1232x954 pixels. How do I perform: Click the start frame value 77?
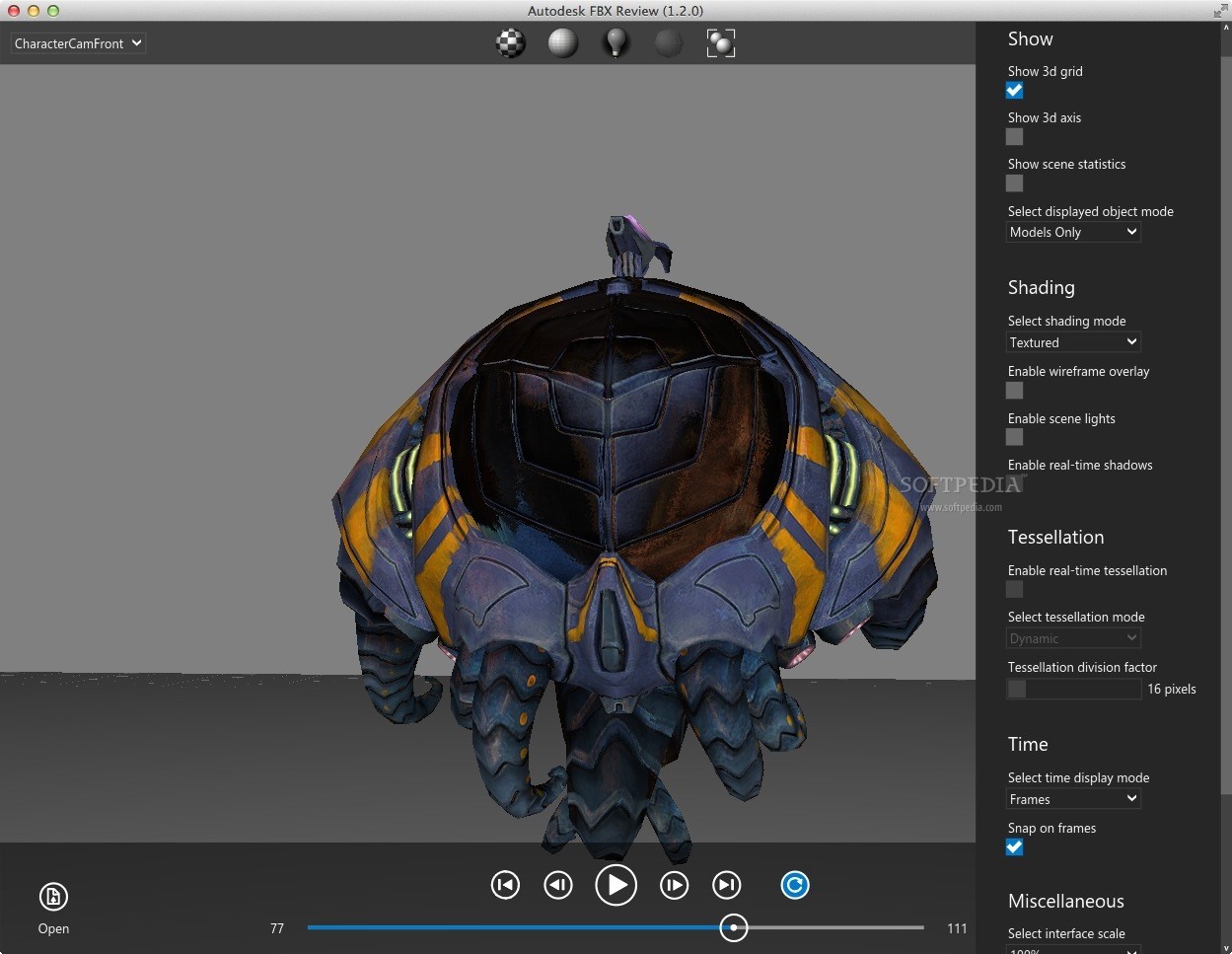click(277, 928)
